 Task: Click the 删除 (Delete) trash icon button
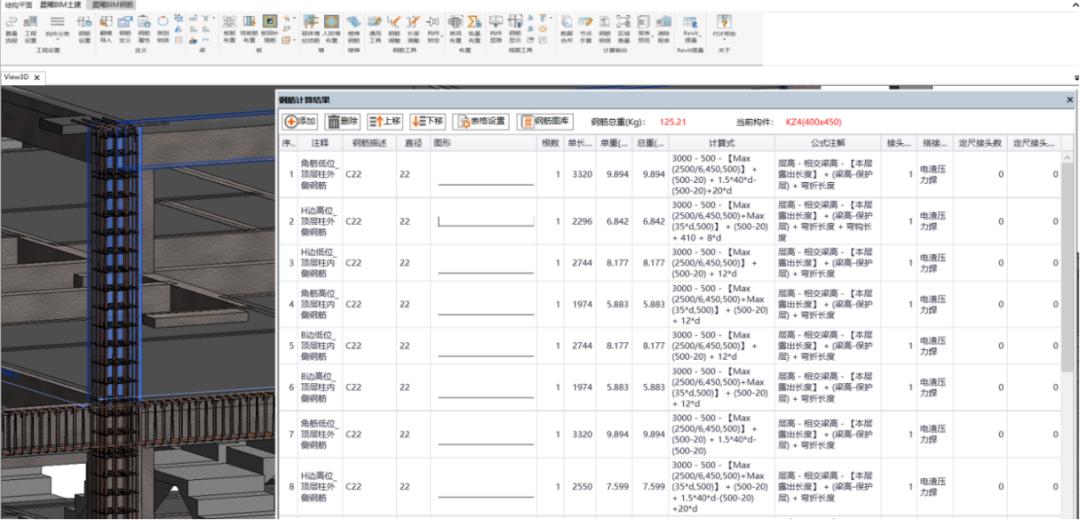pos(342,121)
